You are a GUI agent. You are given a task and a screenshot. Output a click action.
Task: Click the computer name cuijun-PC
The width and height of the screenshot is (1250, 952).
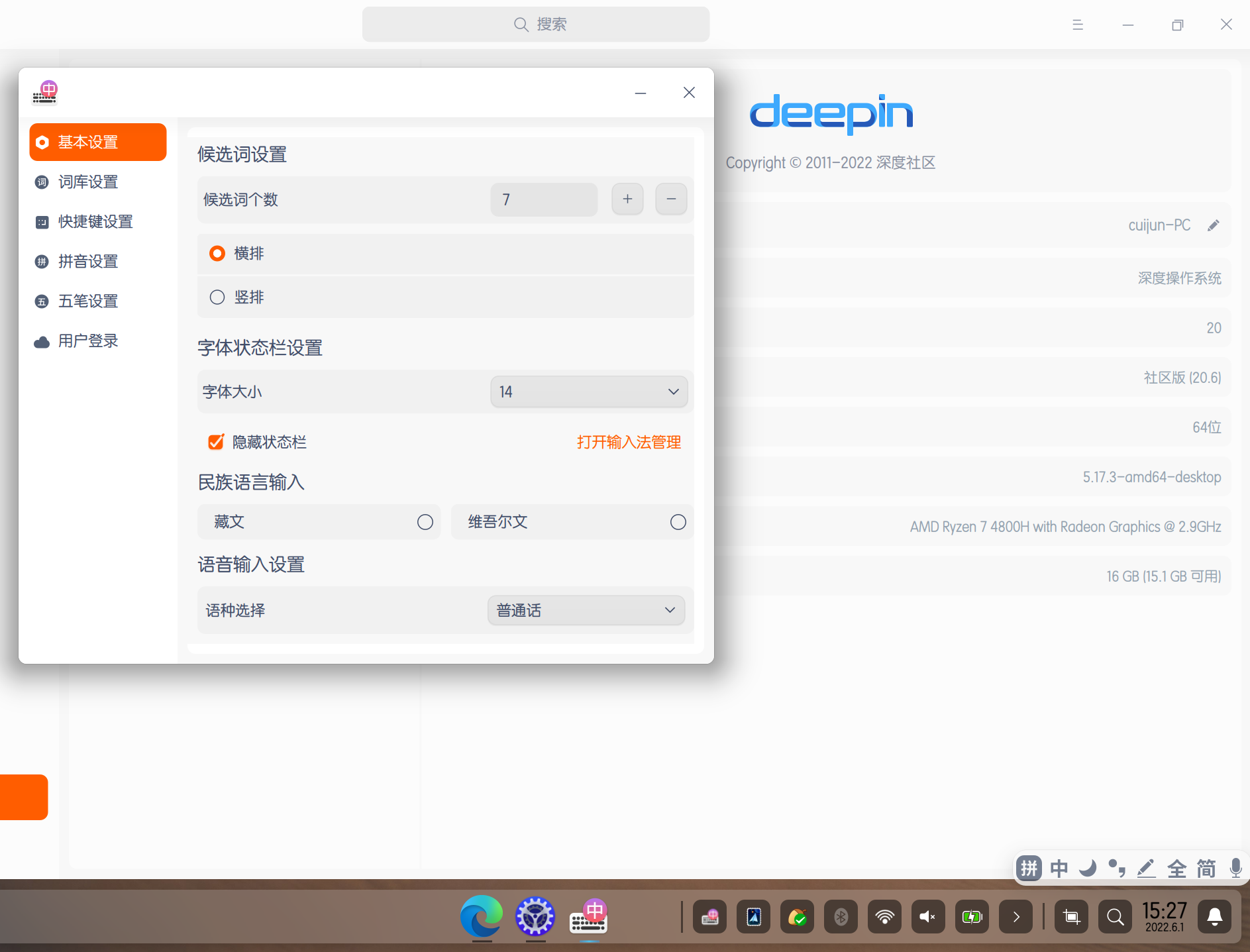point(1159,225)
